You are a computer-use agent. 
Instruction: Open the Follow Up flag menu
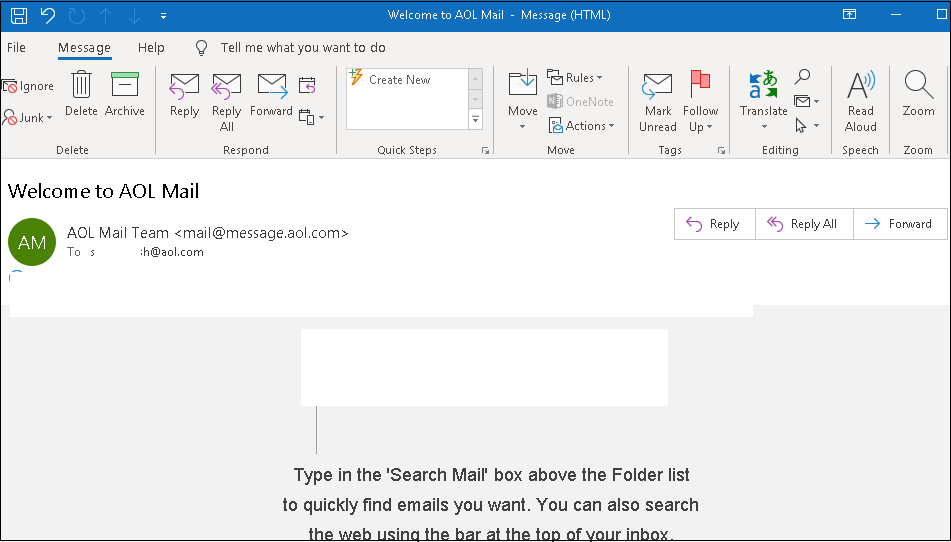[x=700, y=102]
